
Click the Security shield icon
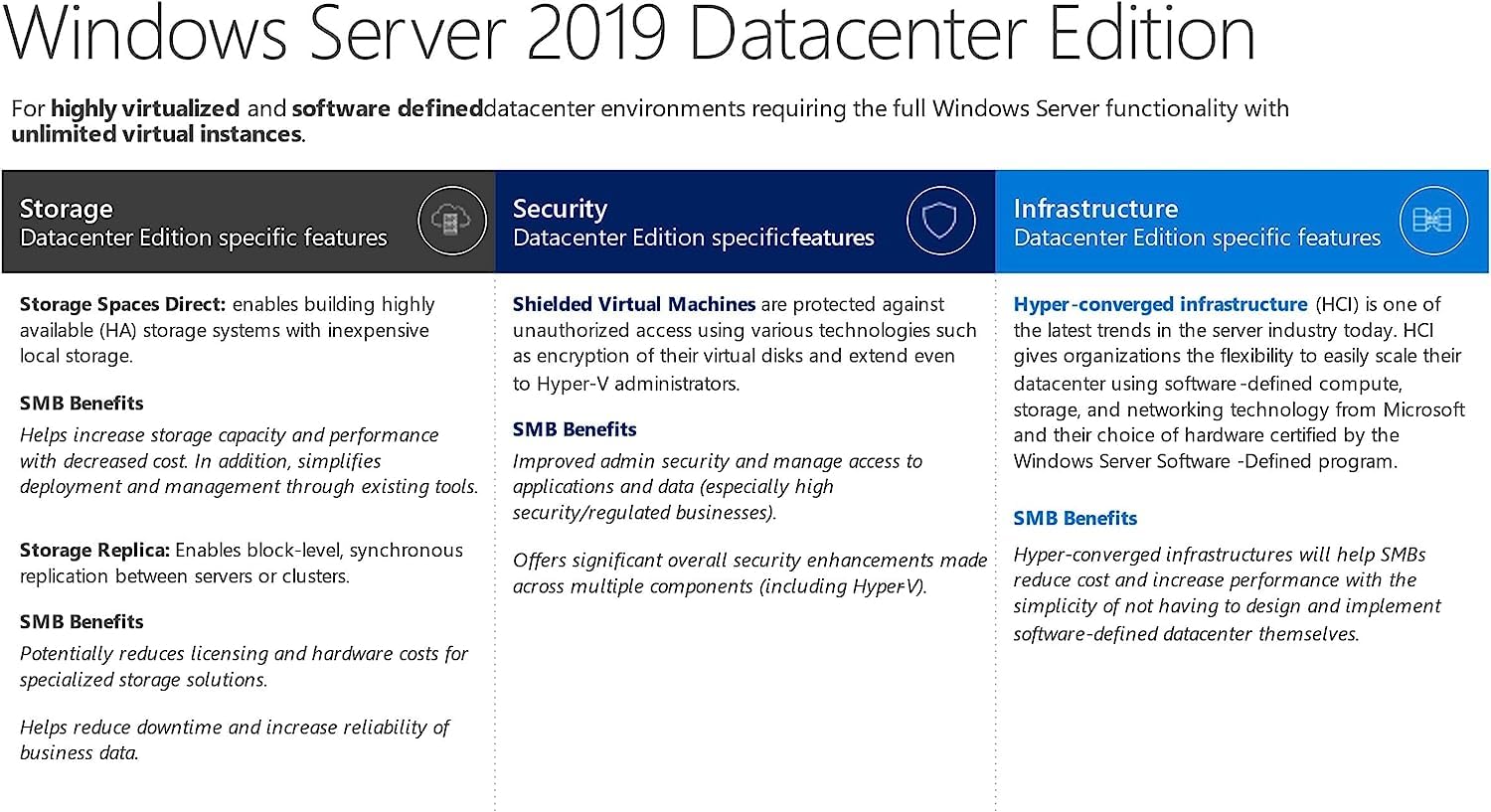pyautogui.click(x=939, y=221)
